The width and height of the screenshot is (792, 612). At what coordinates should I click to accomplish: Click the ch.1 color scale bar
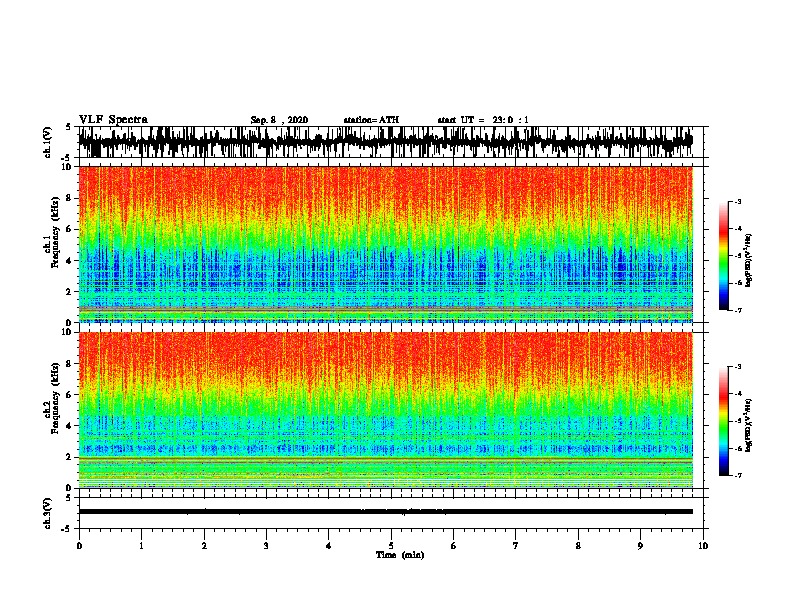(723, 256)
